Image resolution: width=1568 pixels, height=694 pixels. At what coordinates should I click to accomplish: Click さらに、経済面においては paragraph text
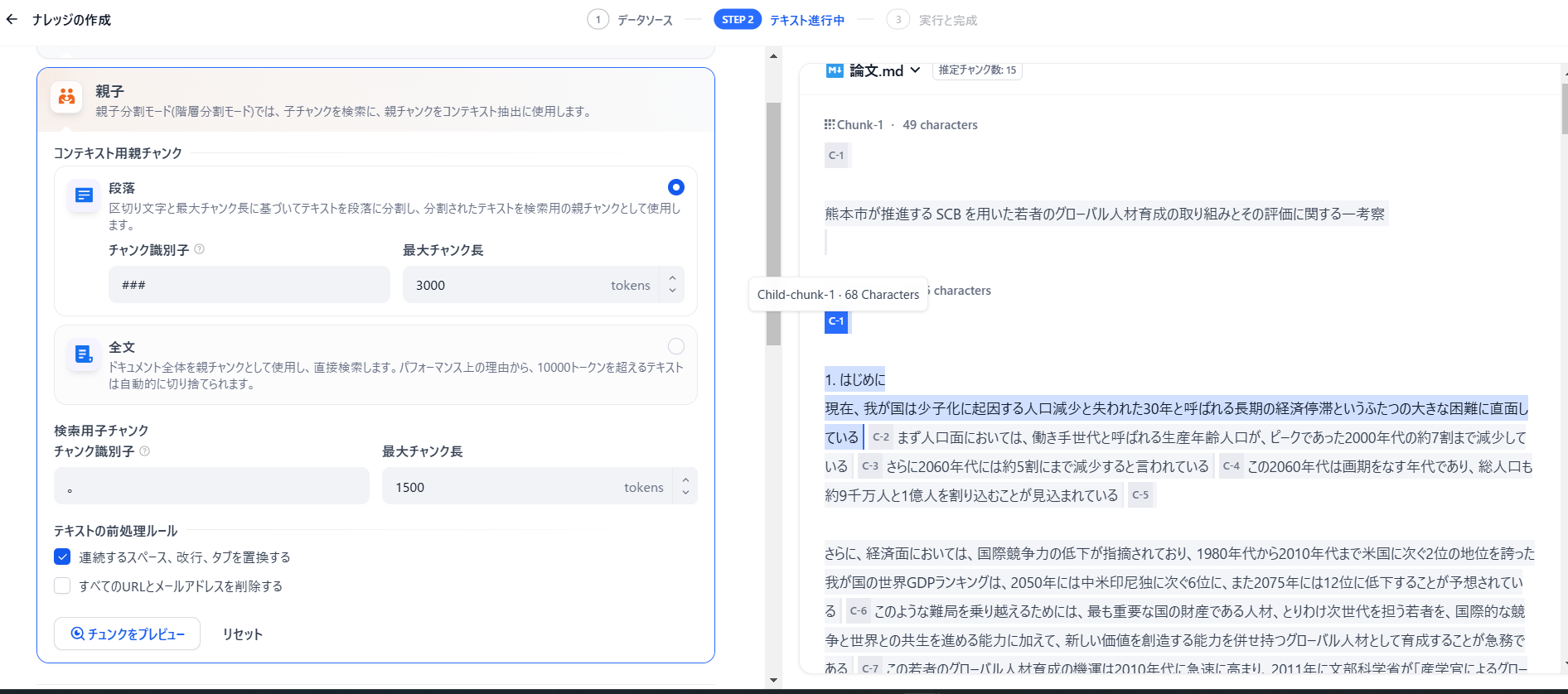pos(1179,582)
